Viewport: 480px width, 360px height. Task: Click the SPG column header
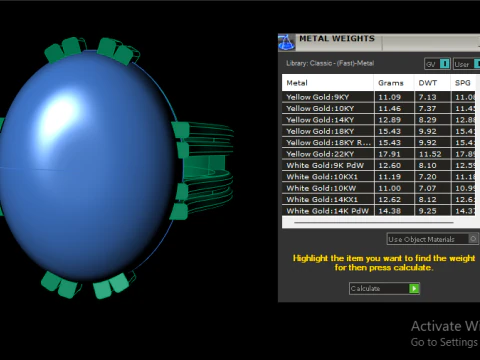pos(463,83)
